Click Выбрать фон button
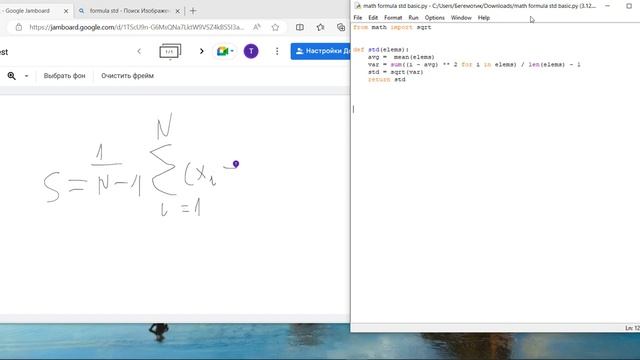Viewport: 640px width, 360px height. tap(64, 76)
